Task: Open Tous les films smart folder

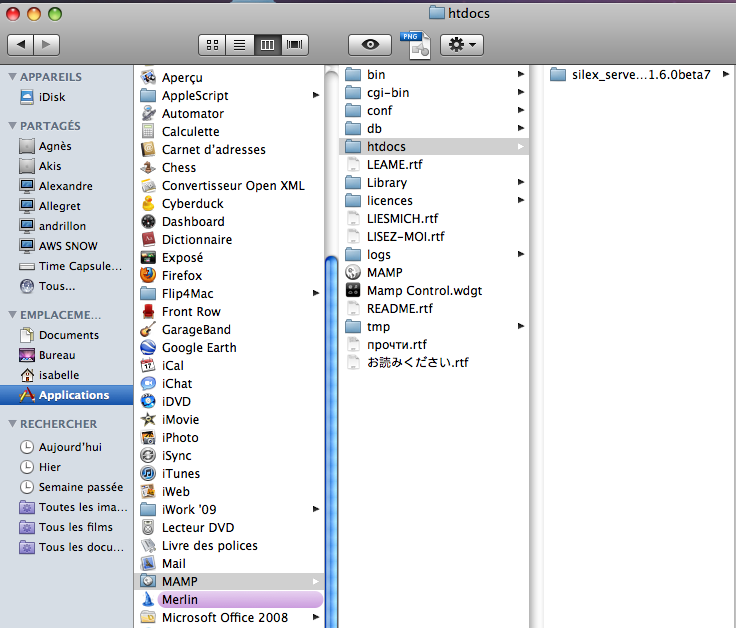Action: [x=66, y=527]
